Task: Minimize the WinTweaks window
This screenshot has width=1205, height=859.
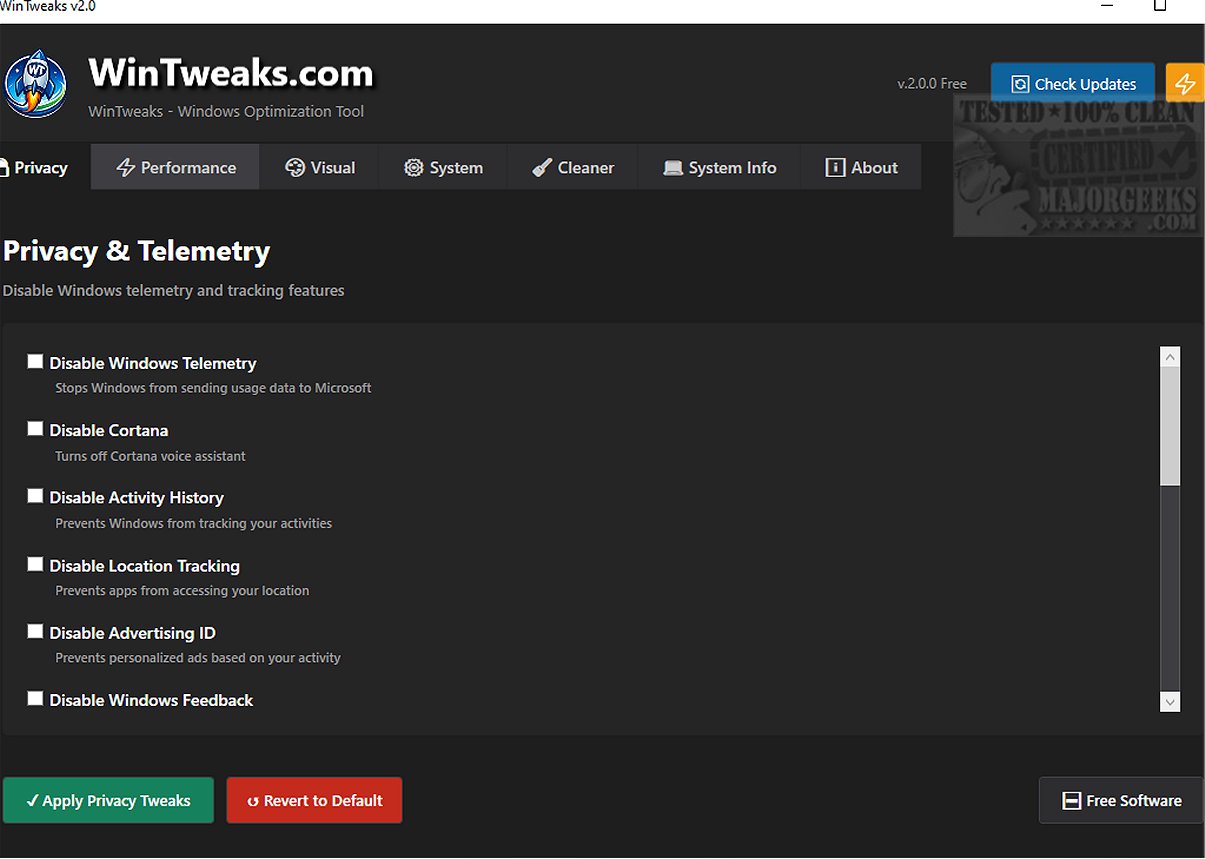Action: 1106,6
